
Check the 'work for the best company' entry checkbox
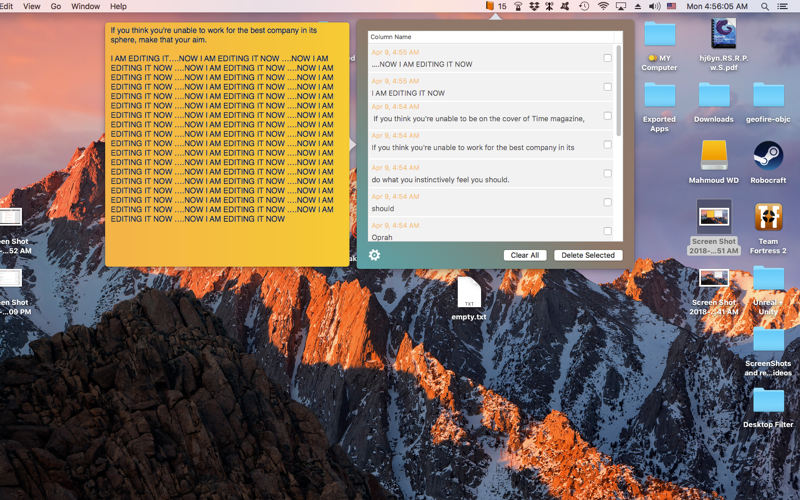[607, 144]
